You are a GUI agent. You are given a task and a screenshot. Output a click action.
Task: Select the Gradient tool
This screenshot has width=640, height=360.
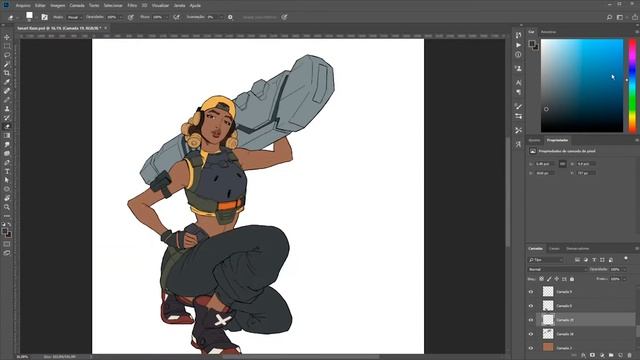tap(7, 136)
